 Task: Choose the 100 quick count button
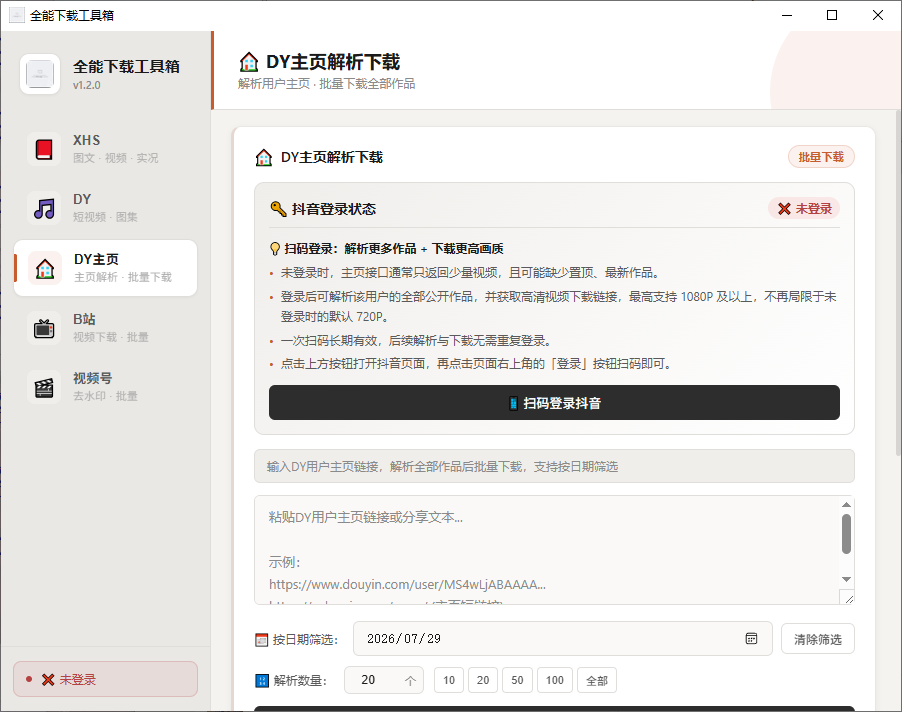pyautogui.click(x=555, y=680)
